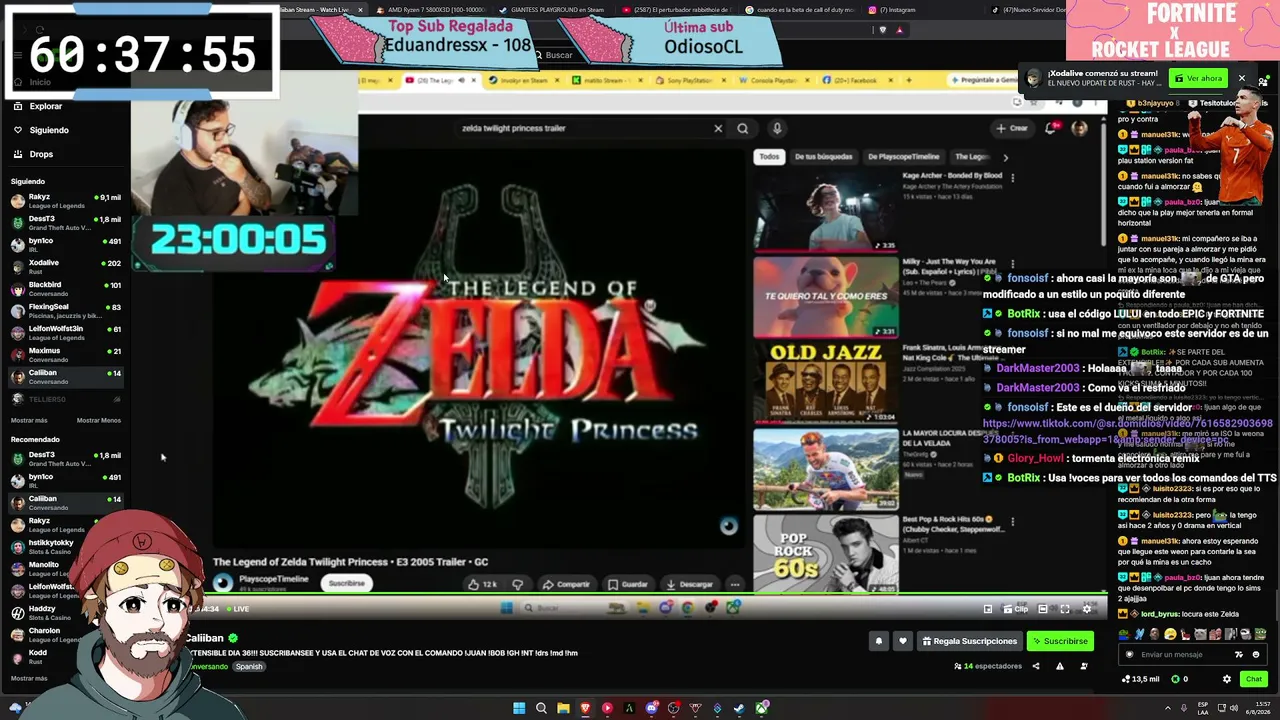1280x720 pixels.
Task: Open File Explorer from the taskbar
Action: coord(563,709)
